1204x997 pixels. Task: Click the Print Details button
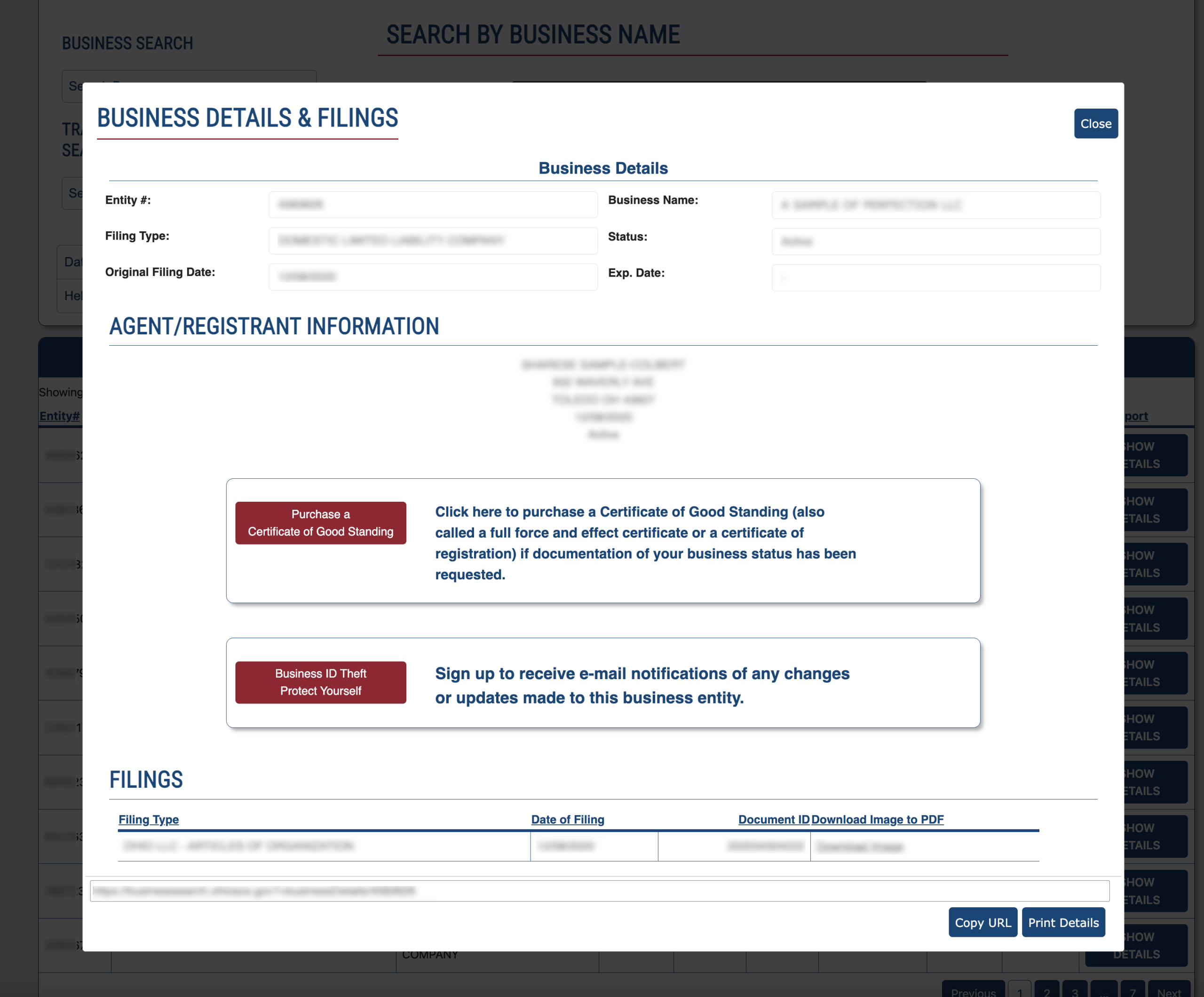pos(1063,923)
